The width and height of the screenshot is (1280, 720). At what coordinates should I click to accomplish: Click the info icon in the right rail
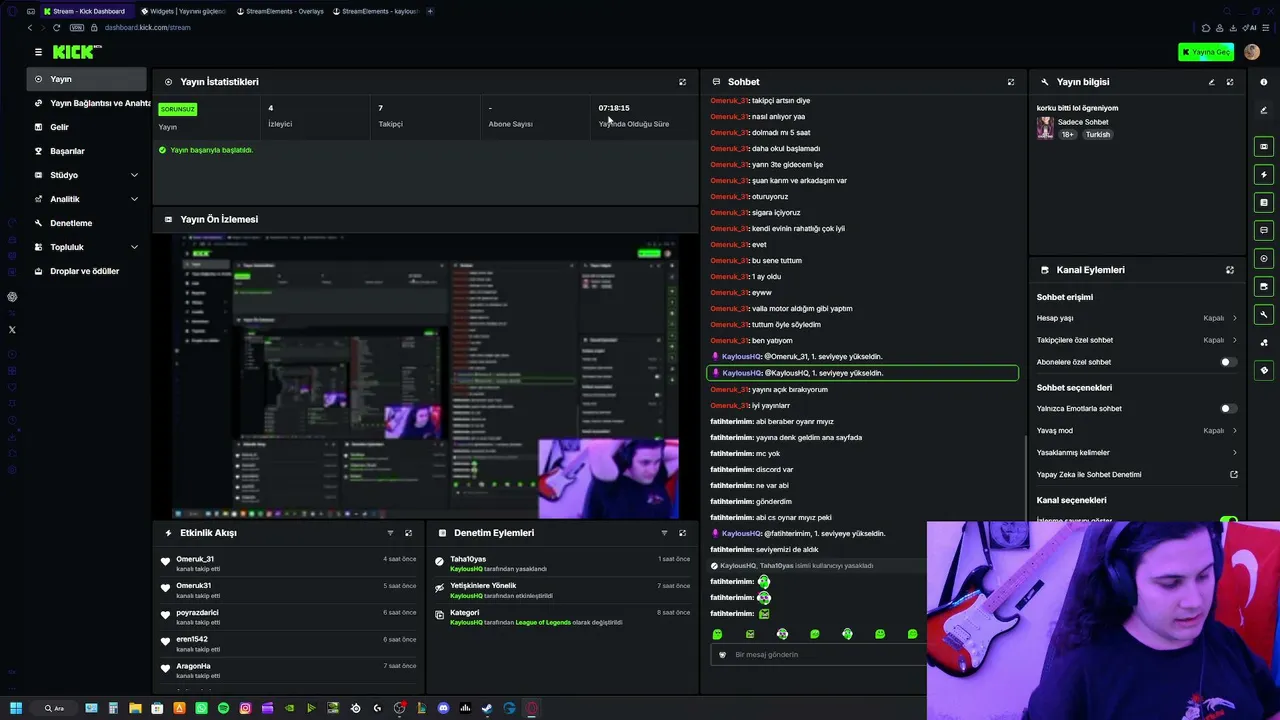pos(1264,82)
